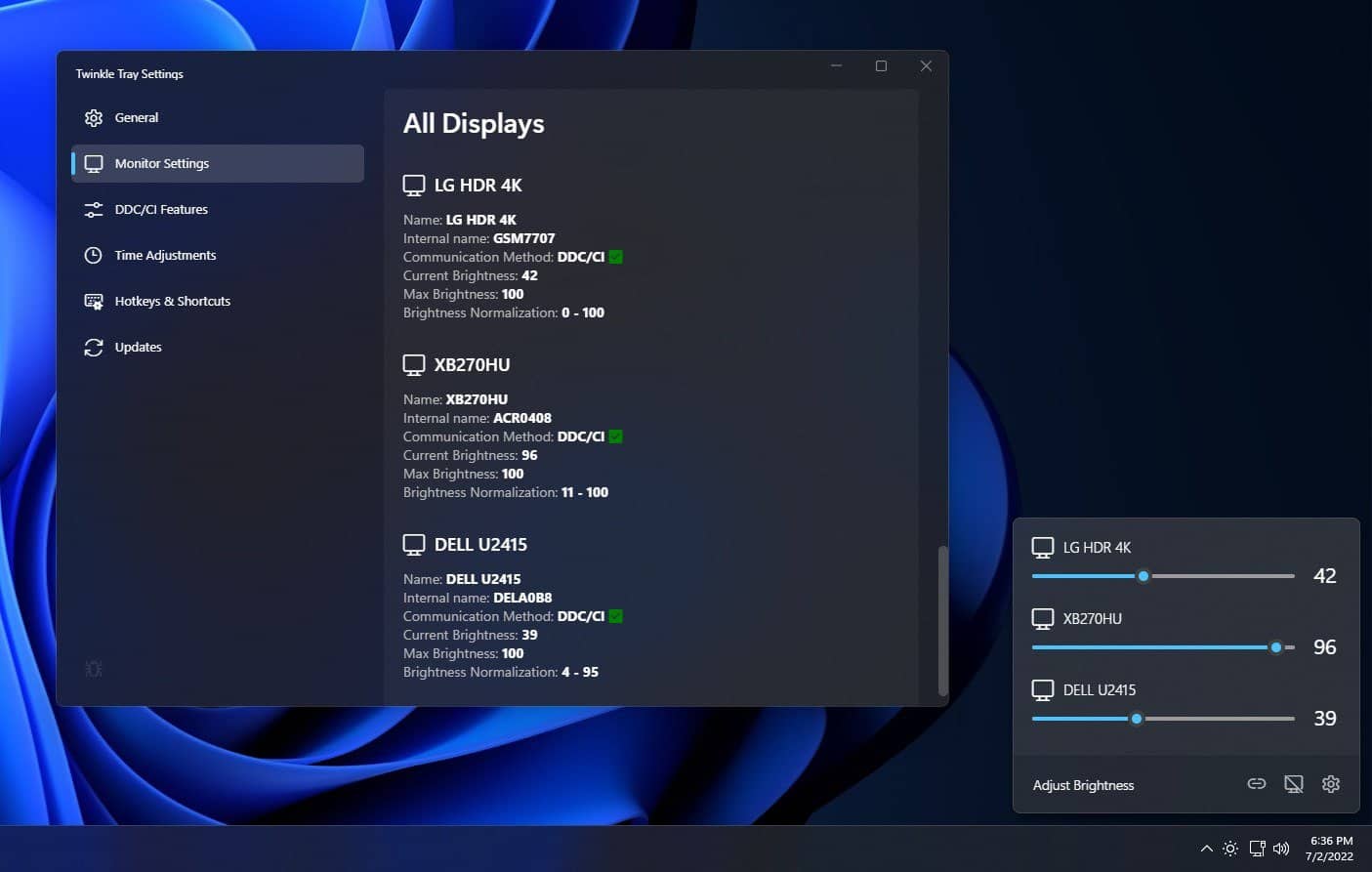The width and height of the screenshot is (1372, 872).
Task: Open the Hotkeys & Shortcuts page
Action: pyautogui.click(x=172, y=301)
